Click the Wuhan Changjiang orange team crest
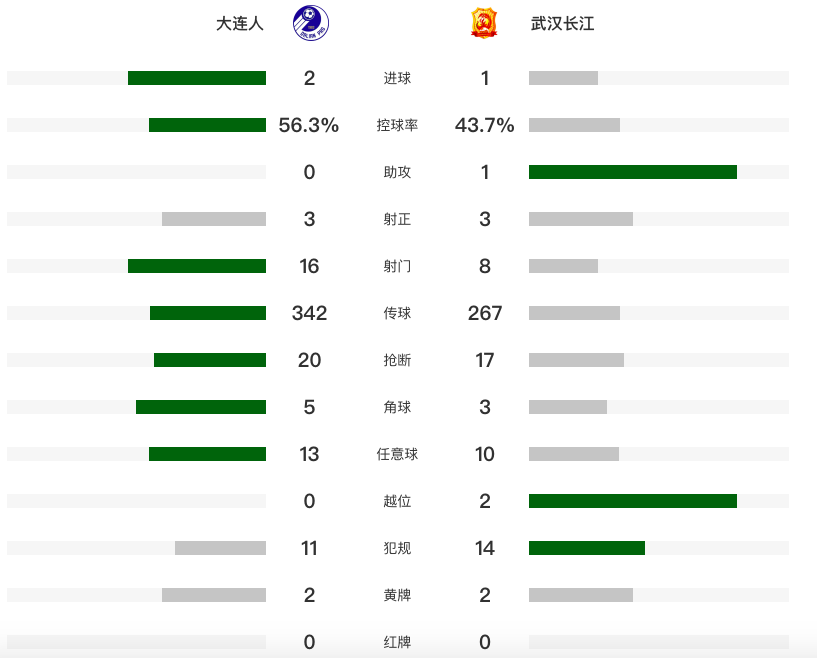817x658 pixels. (x=484, y=23)
